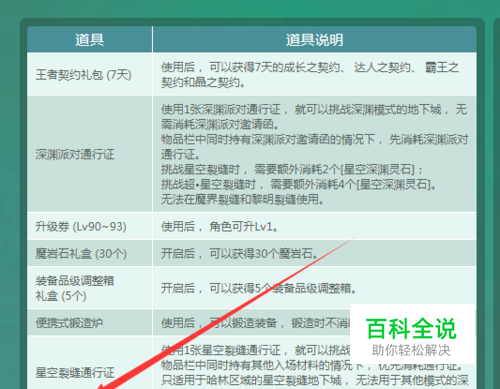Image resolution: width=500 pixels, height=389 pixels.
Task: Click the 王者契约礼包 description text
Action: [x=310, y=75]
